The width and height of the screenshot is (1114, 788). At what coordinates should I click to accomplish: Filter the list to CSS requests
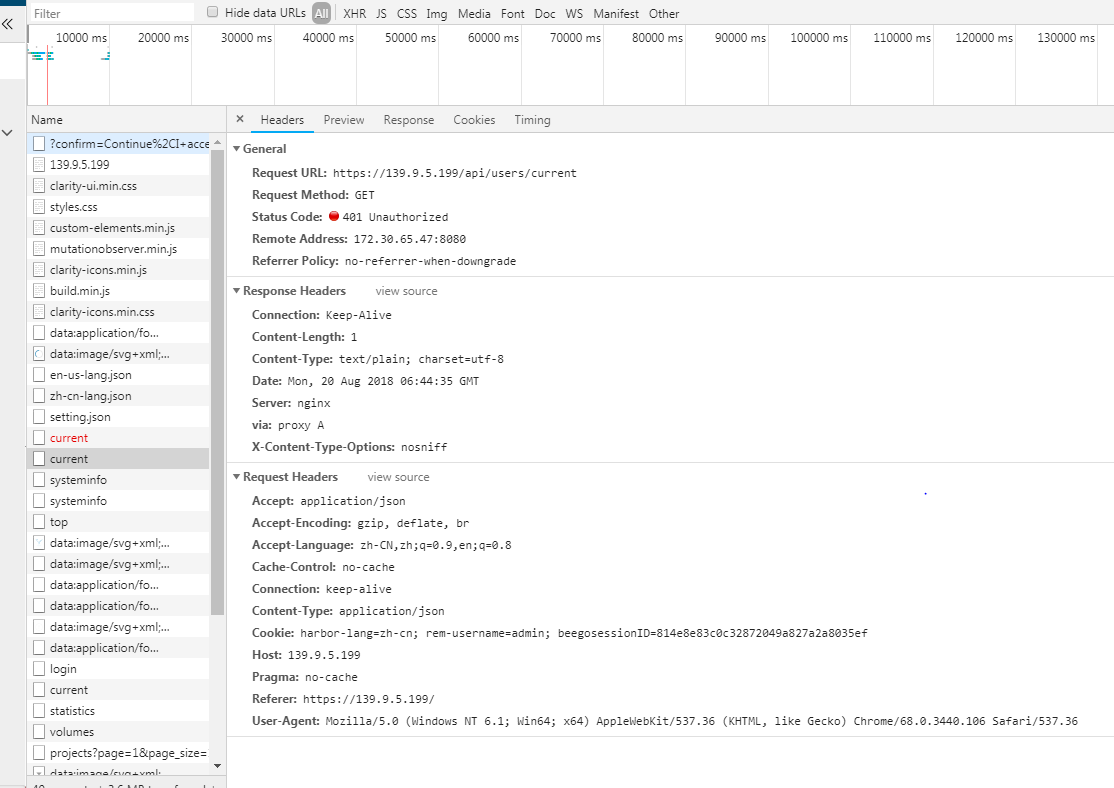tap(406, 13)
